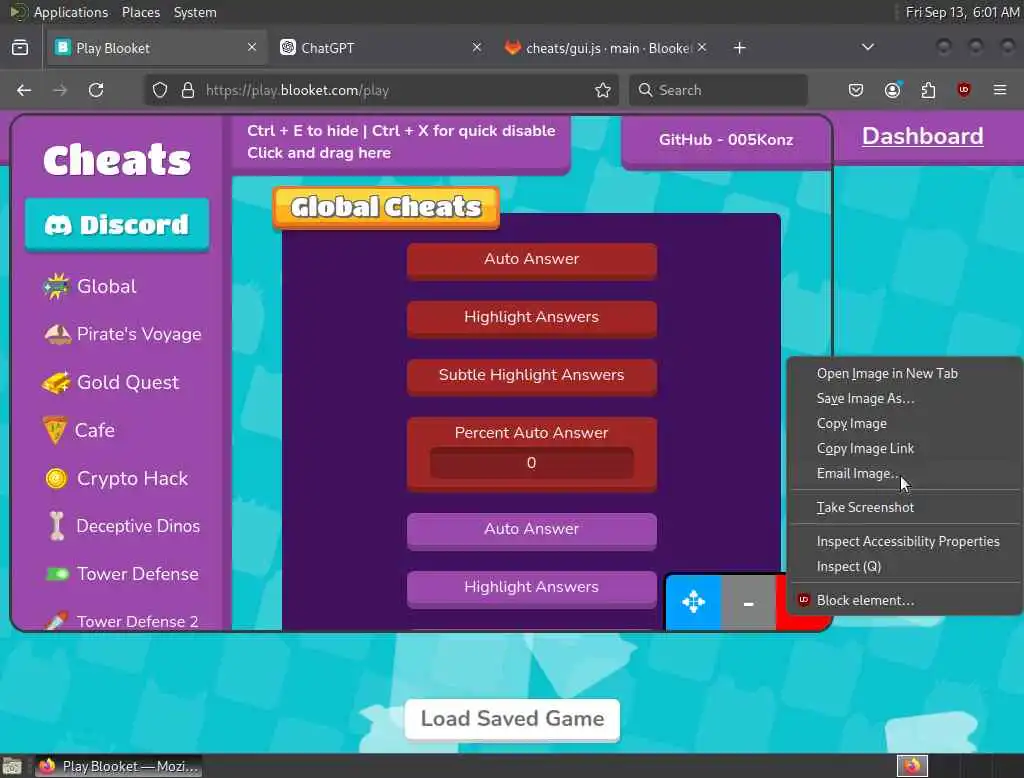The width and height of the screenshot is (1024, 778).
Task: Open the Firefox hamburger menu
Action: pyautogui.click(x=1000, y=89)
